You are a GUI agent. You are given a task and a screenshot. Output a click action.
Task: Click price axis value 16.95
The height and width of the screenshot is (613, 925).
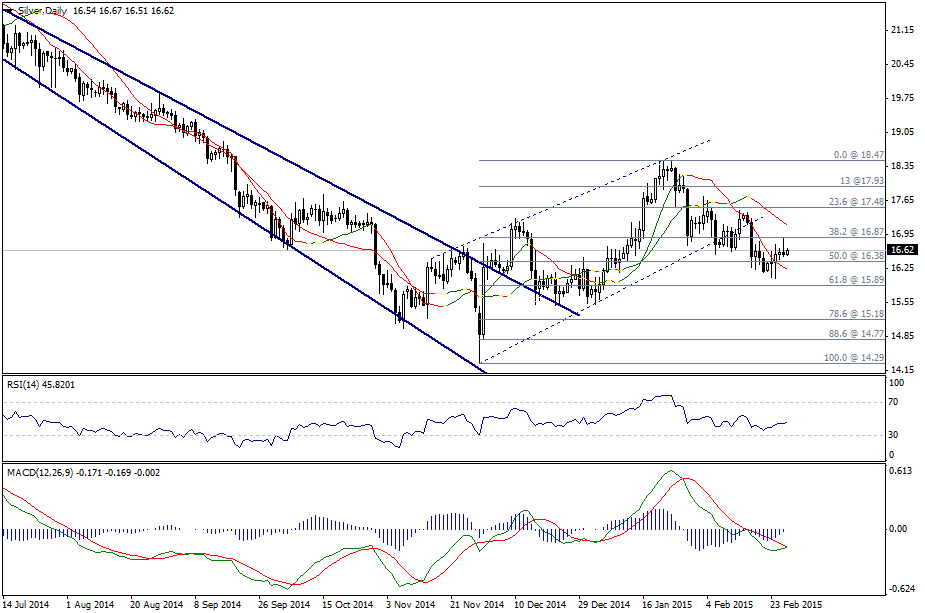(901, 234)
